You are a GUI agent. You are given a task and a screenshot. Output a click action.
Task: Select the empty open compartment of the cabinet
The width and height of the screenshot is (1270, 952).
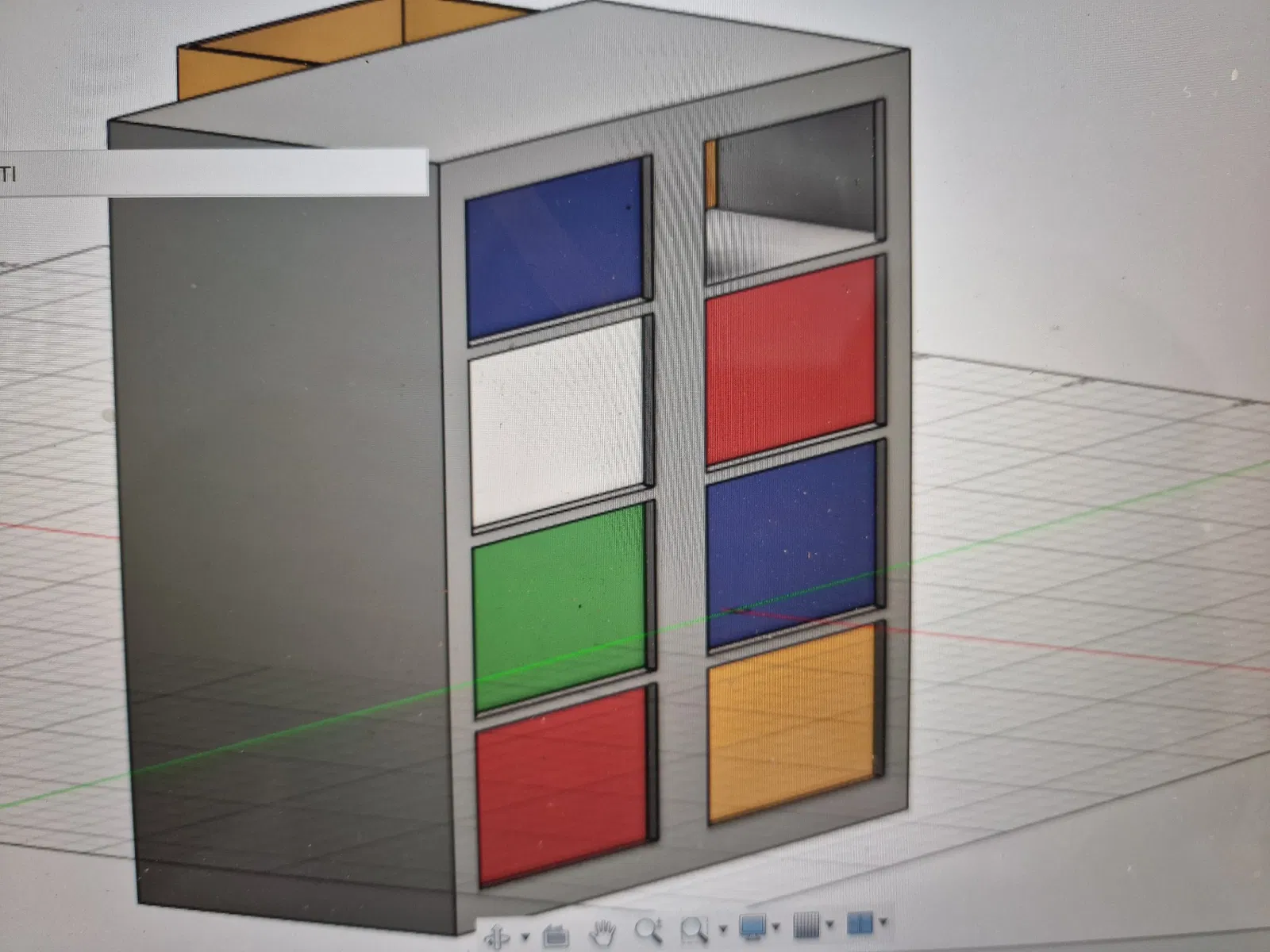pos(794,190)
